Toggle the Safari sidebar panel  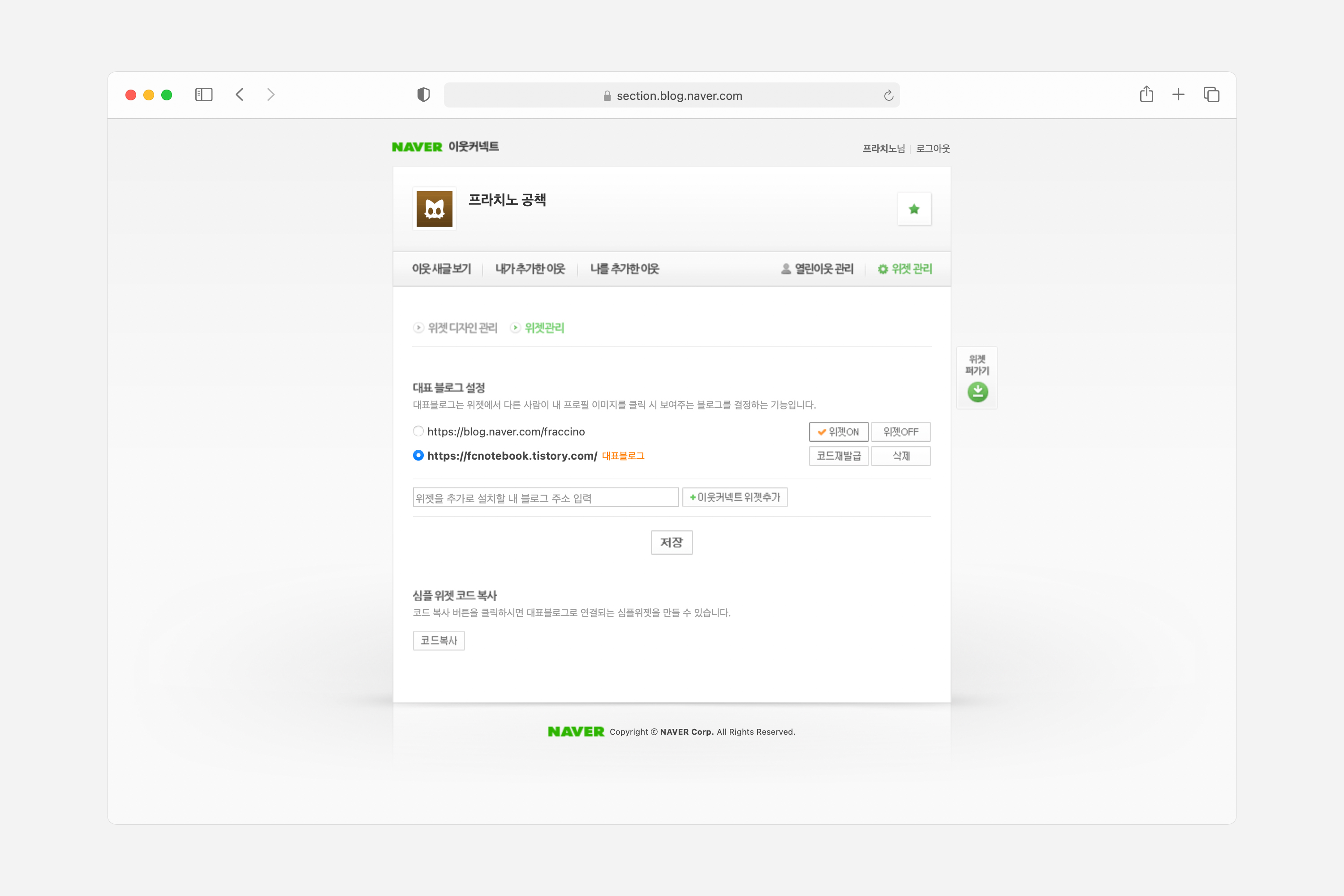[203, 94]
